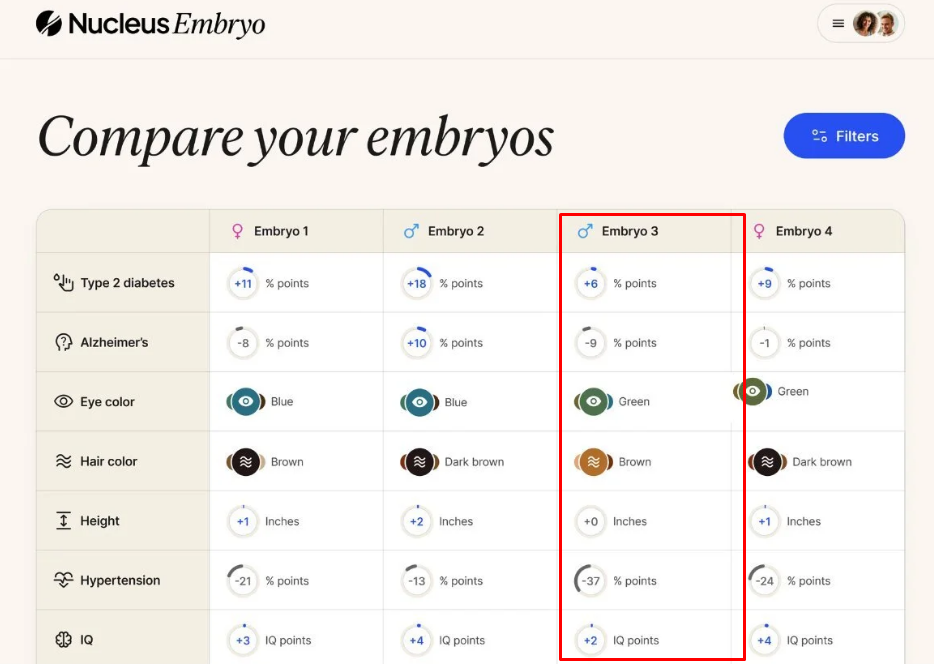Click the Hair color waves icon
The height and width of the screenshot is (664, 934).
coord(63,461)
